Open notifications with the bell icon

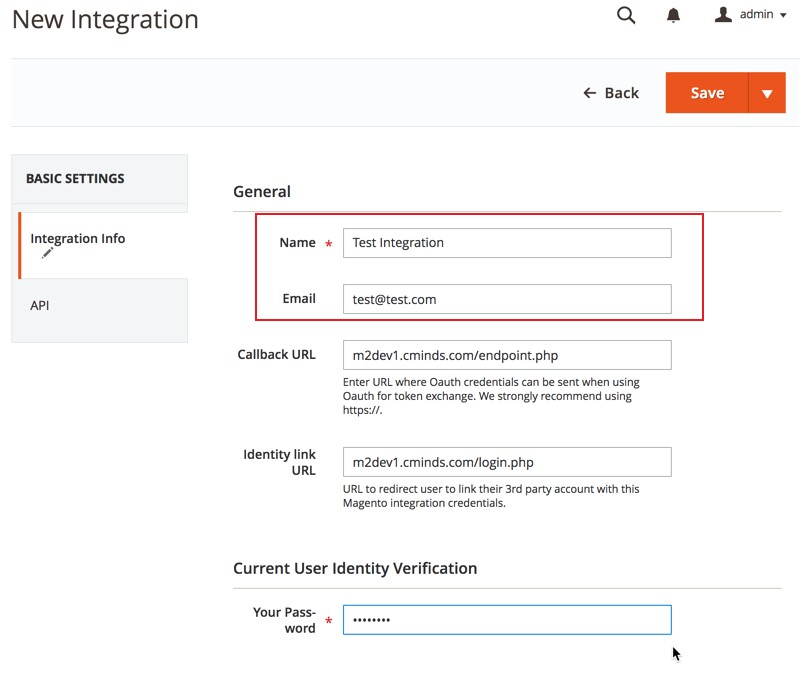point(674,15)
